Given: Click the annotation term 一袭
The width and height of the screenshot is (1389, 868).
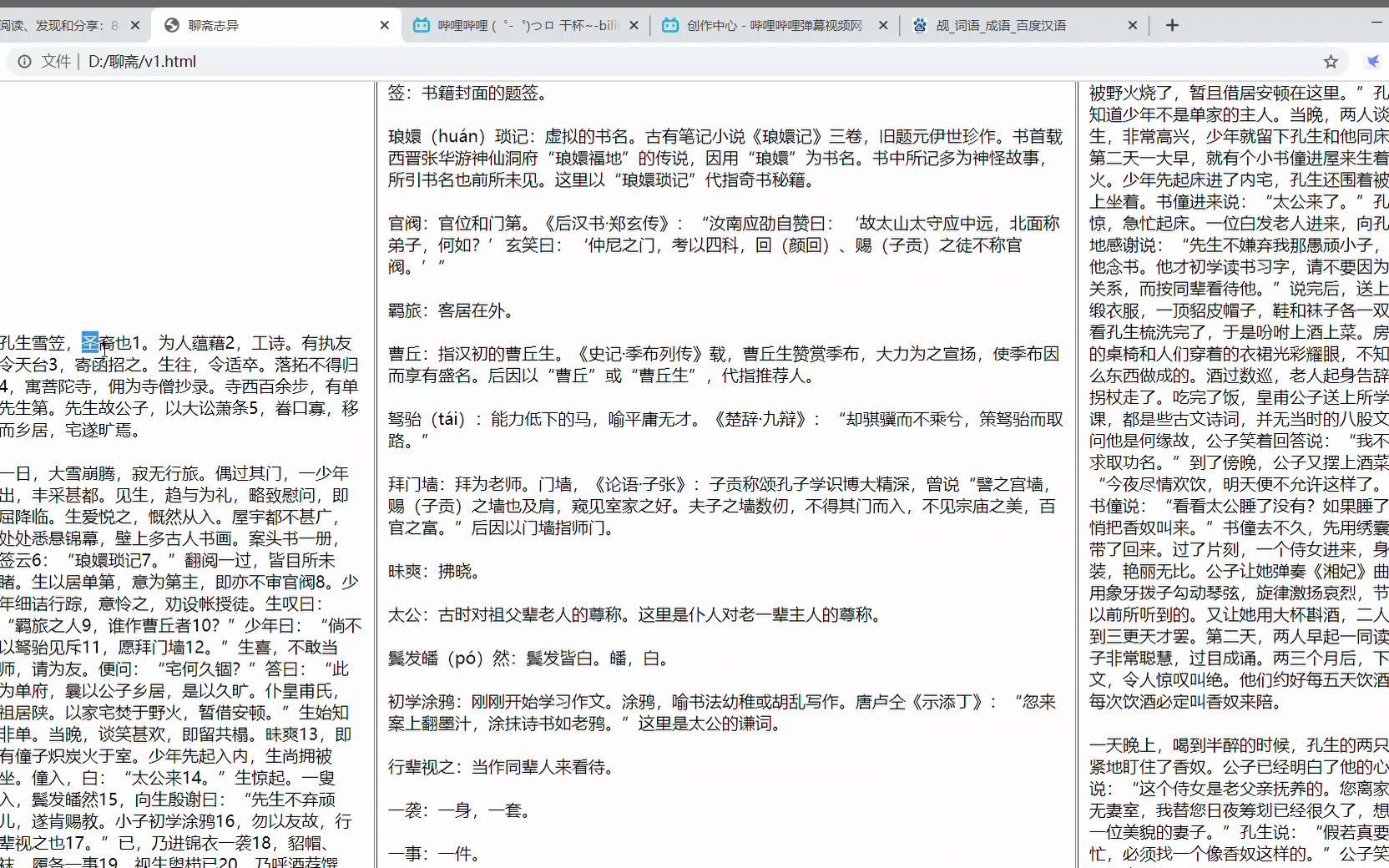Looking at the screenshot, I should pos(405,810).
